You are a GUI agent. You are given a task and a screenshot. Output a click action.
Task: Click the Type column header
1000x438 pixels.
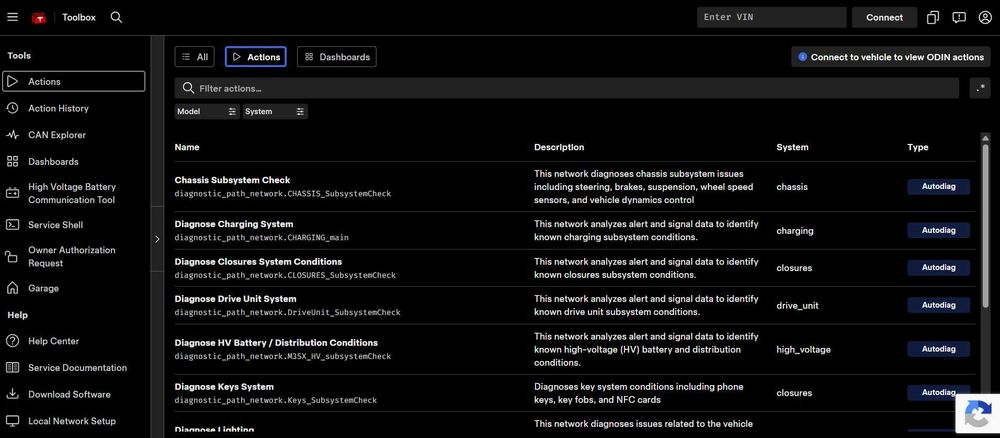(x=918, y=147)
